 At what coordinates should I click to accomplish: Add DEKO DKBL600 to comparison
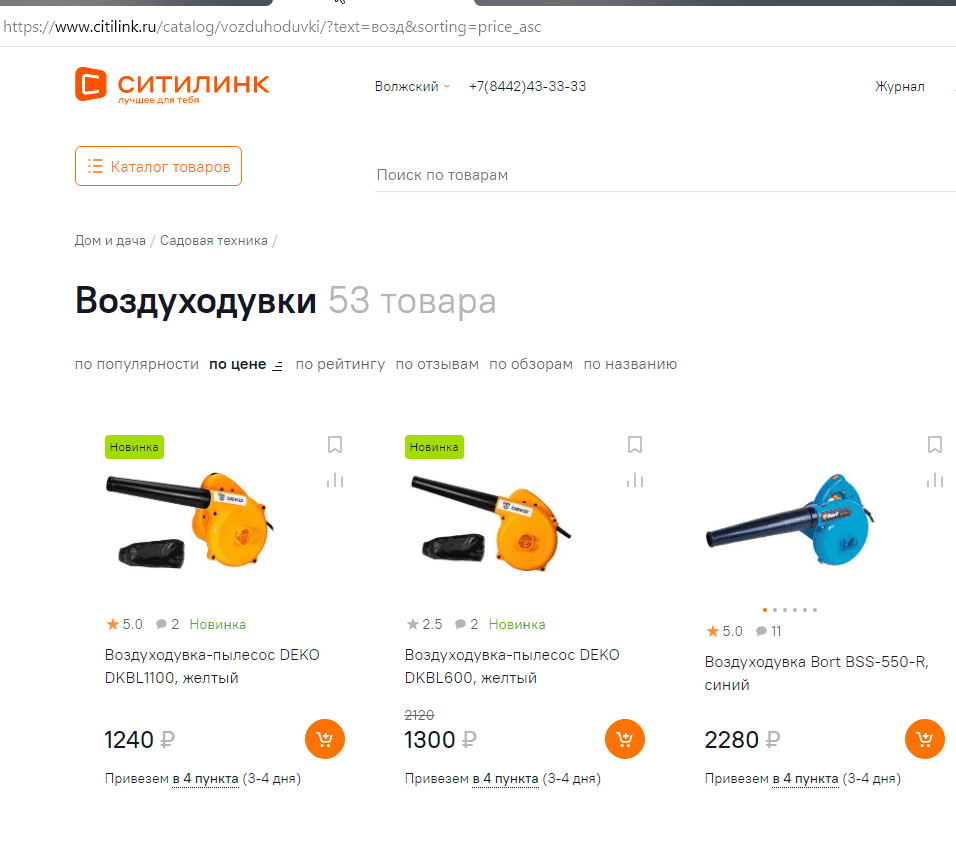(635, 480)
